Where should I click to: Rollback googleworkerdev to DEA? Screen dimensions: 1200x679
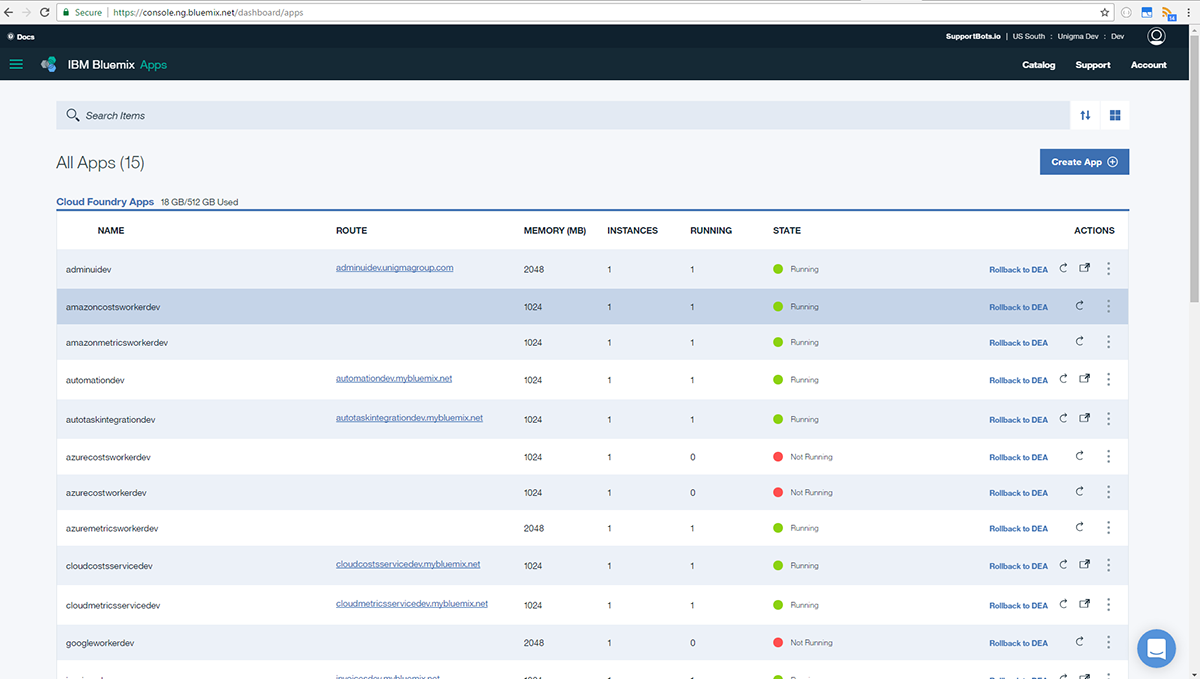(x=1018, y=643)
